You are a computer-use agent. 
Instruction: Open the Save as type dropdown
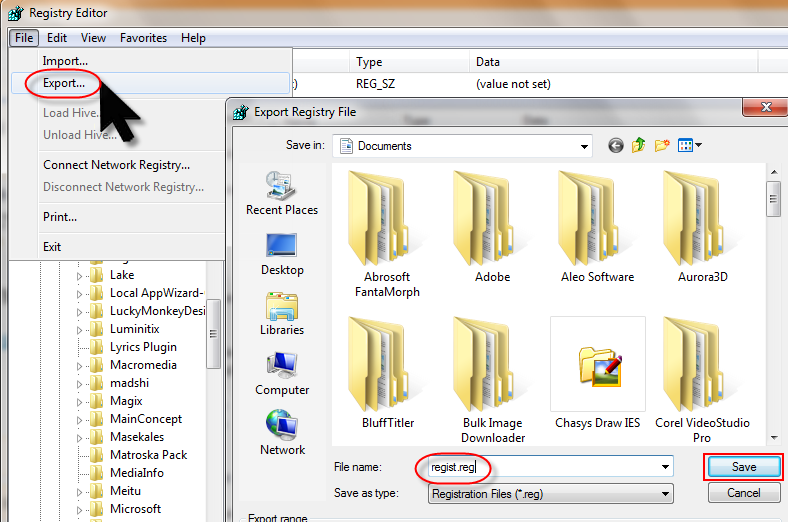point(550,494)
